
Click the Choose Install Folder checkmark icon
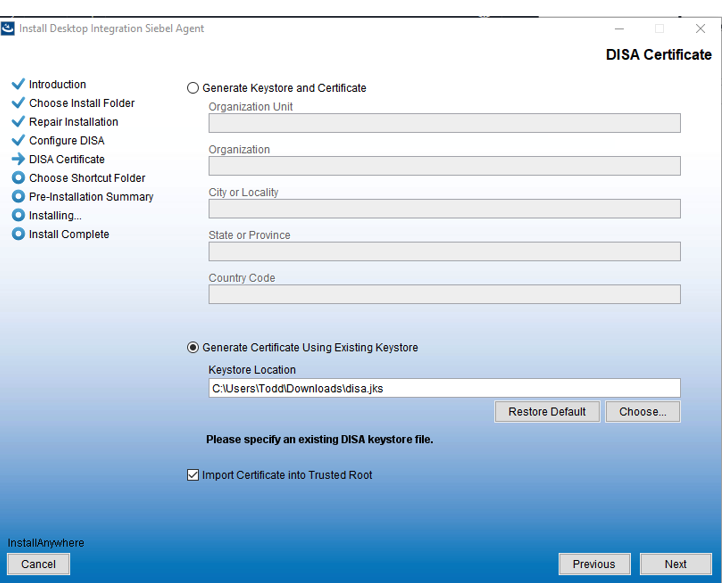[18, 102]
